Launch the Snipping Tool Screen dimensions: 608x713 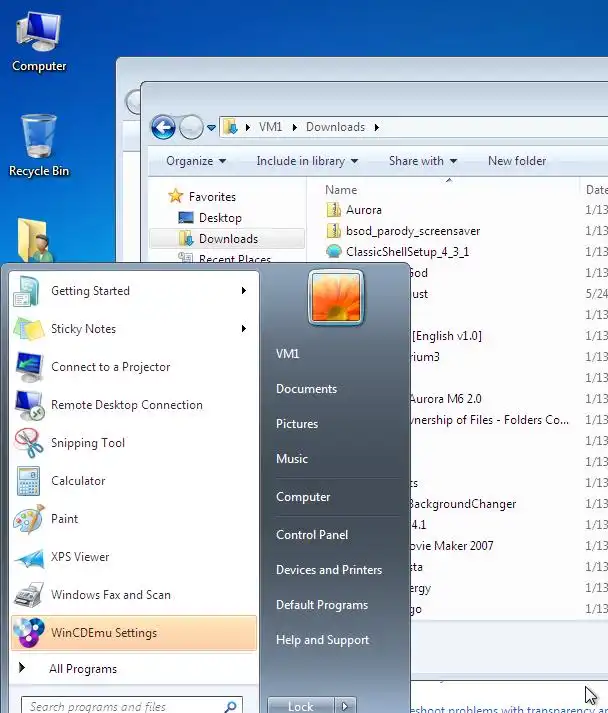[134, 443]
